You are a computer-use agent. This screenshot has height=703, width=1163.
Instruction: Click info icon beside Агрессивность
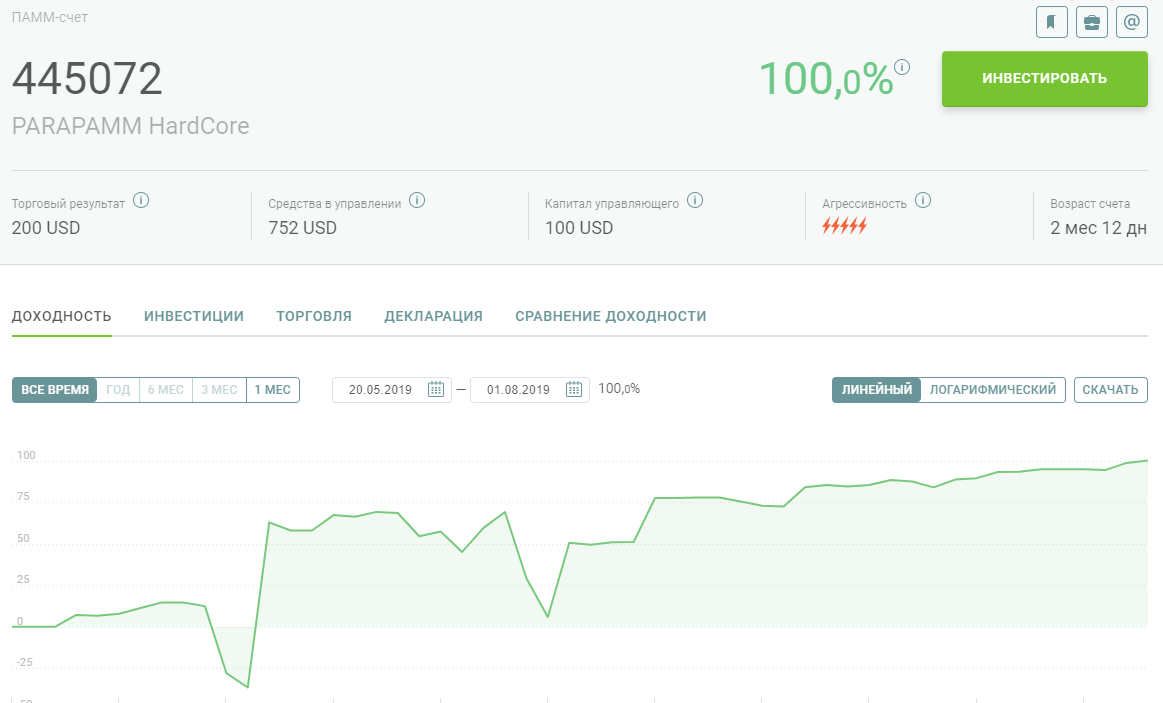(x=923, y=200)
